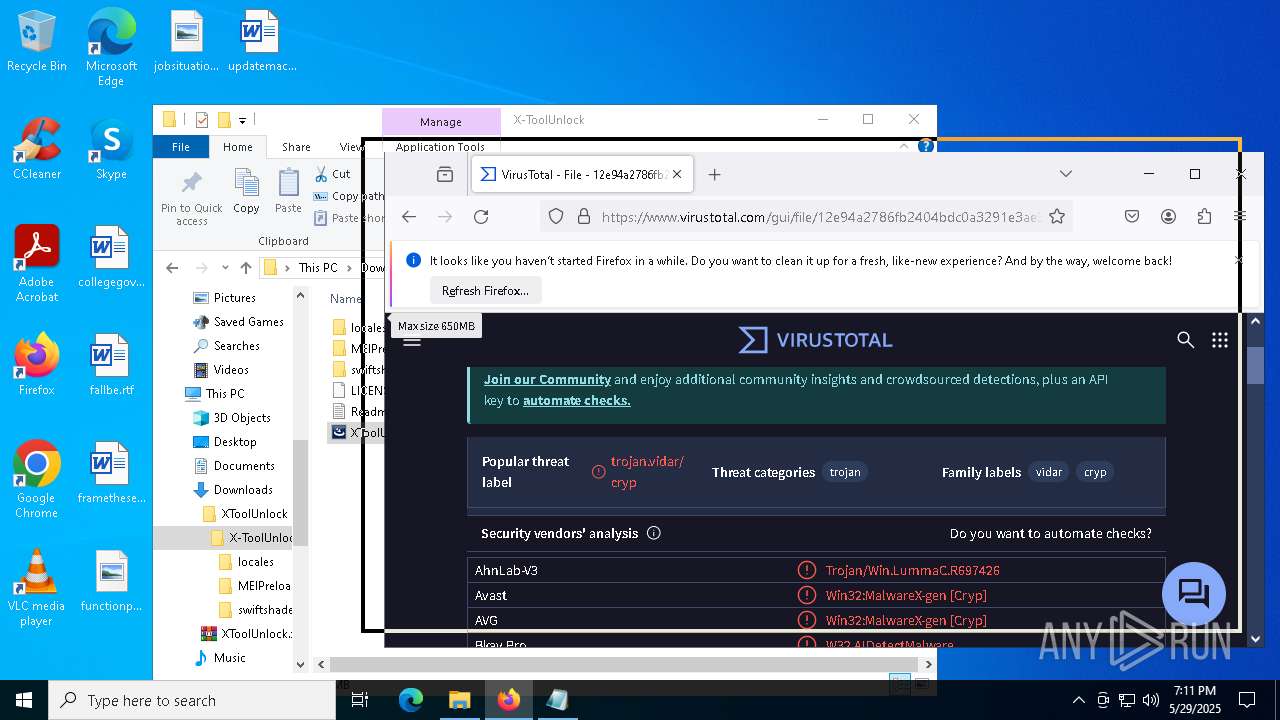Screen dimensions: 1280x720
Task: Select This PC in navigation tree
Action: pyautogui.click(x=225, y=394)
